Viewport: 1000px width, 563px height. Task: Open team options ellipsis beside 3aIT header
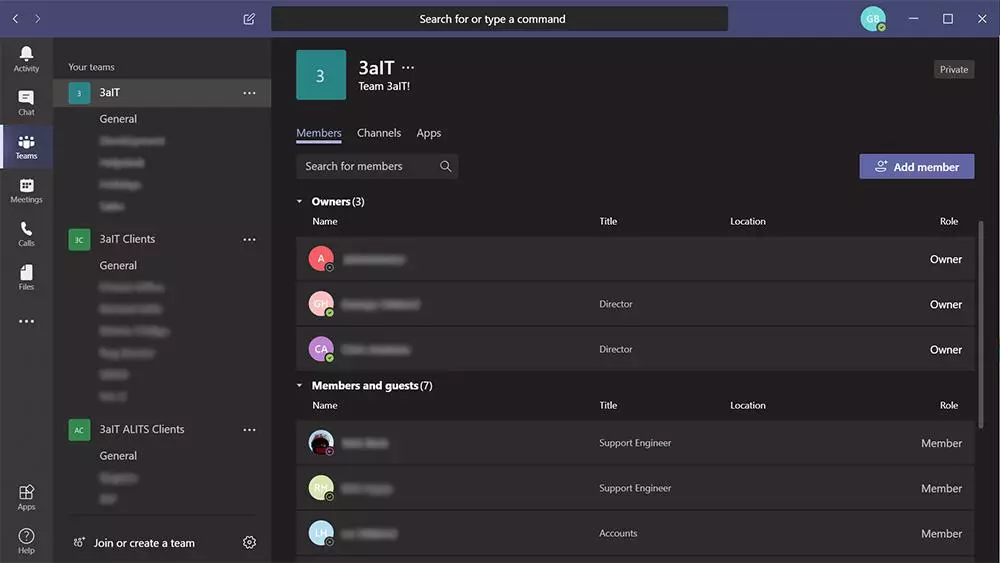(408, 68)
